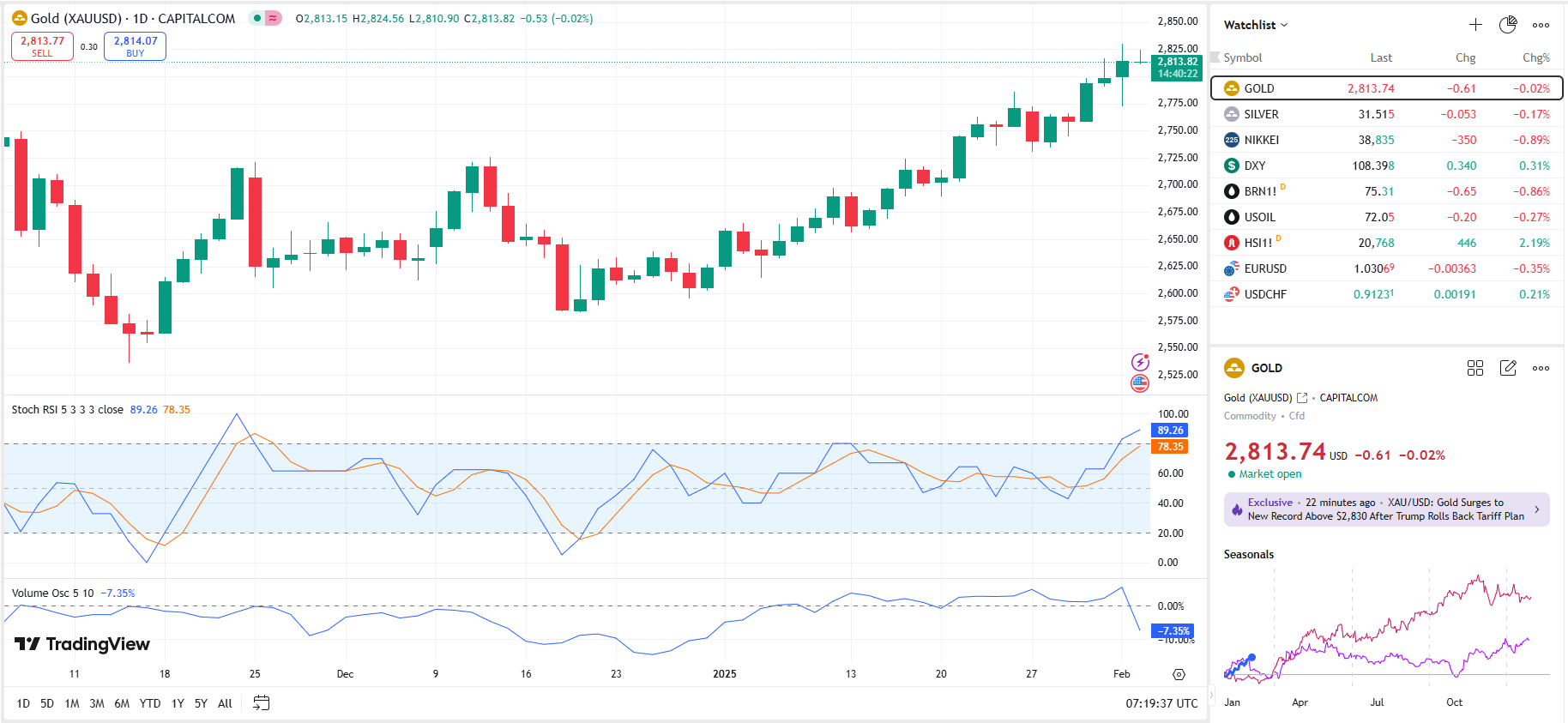
Task: Click the add symbol plus icon
Action: [x=1475, y=25]
